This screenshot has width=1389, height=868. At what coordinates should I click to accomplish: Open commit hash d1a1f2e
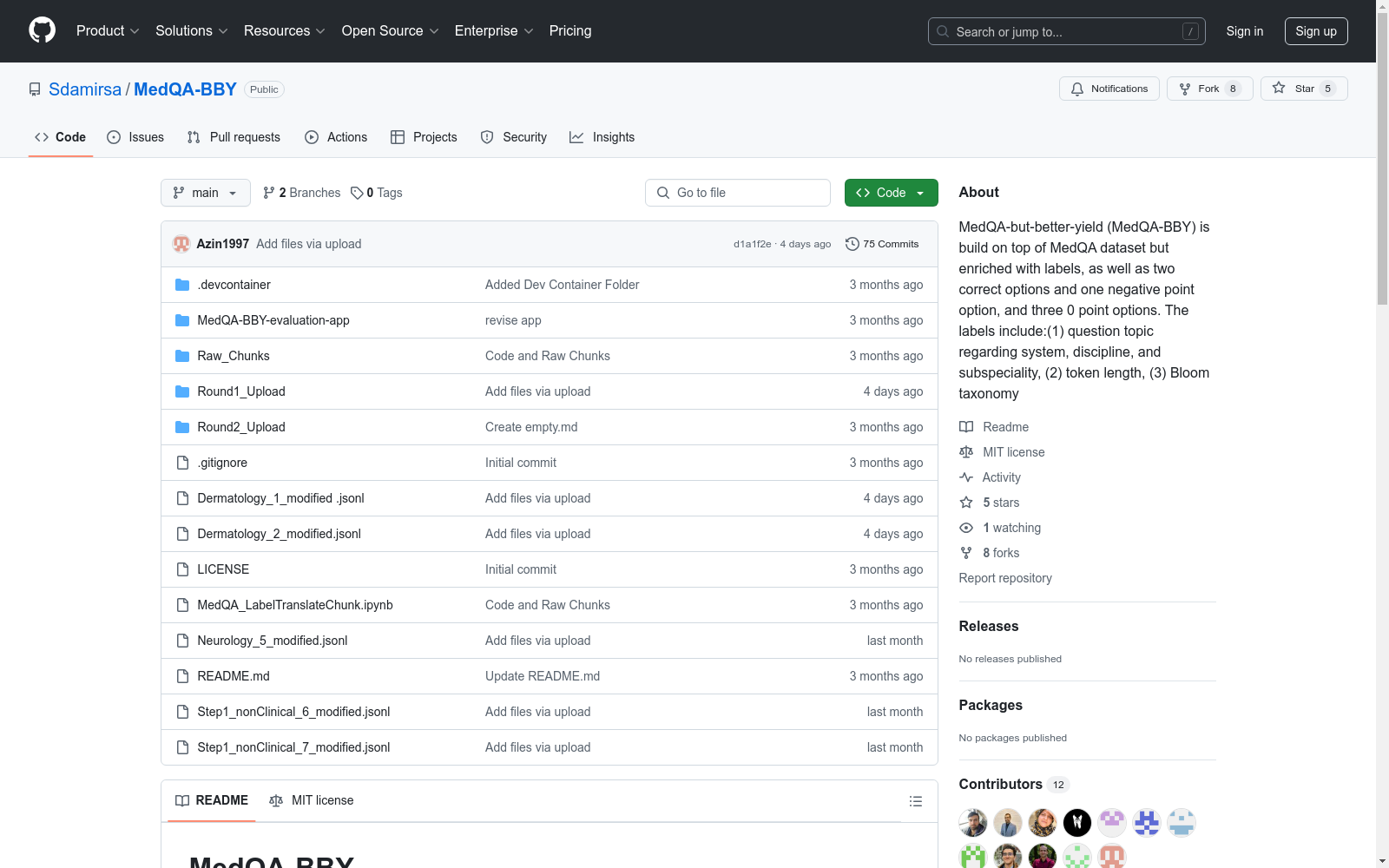[x=752, y=244]
